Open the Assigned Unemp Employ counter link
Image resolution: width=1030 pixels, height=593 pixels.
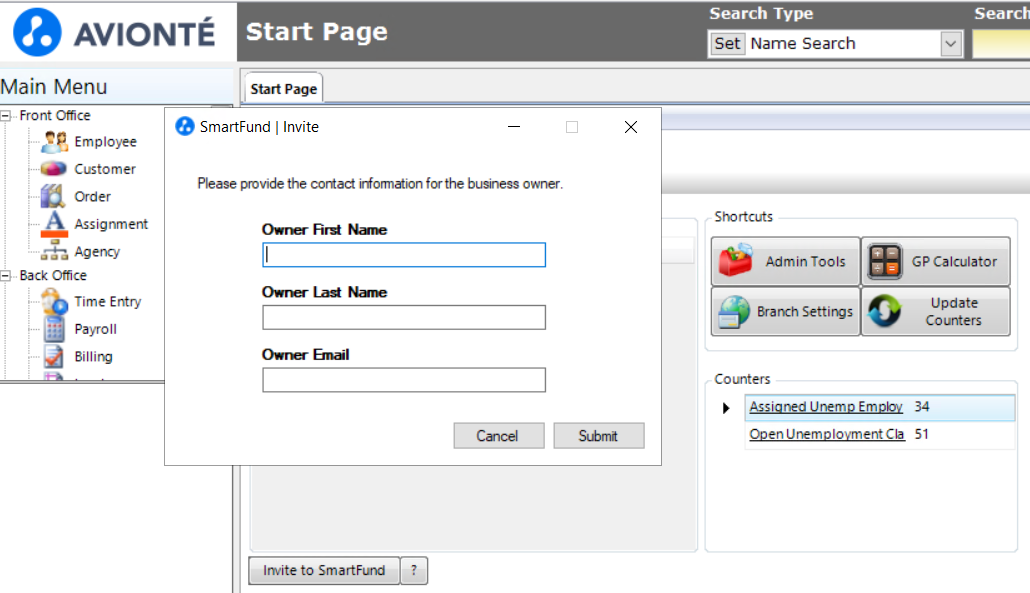pyautogui.click(x=826, y=407)
